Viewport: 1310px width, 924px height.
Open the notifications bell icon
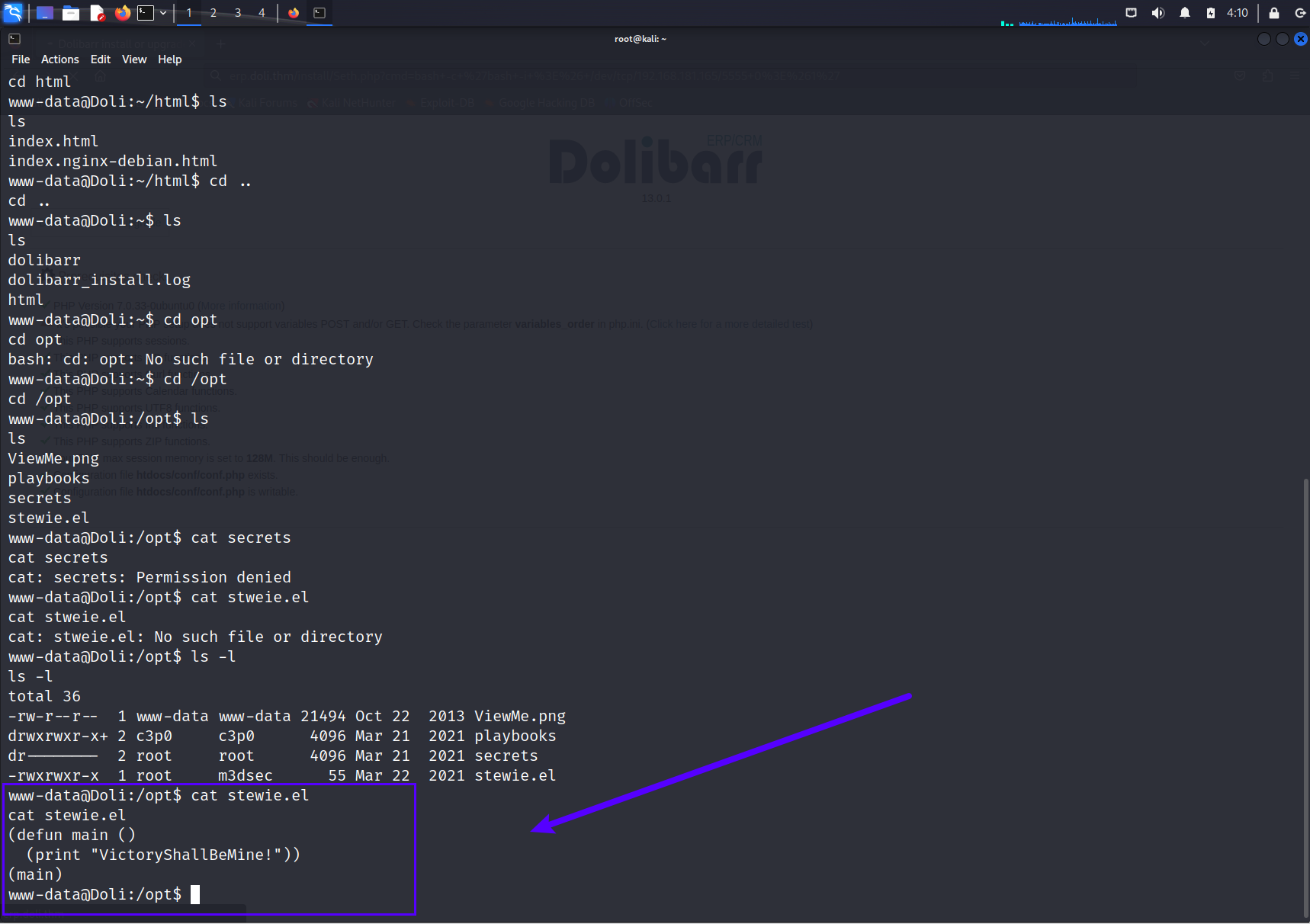tap(1185, 13)
